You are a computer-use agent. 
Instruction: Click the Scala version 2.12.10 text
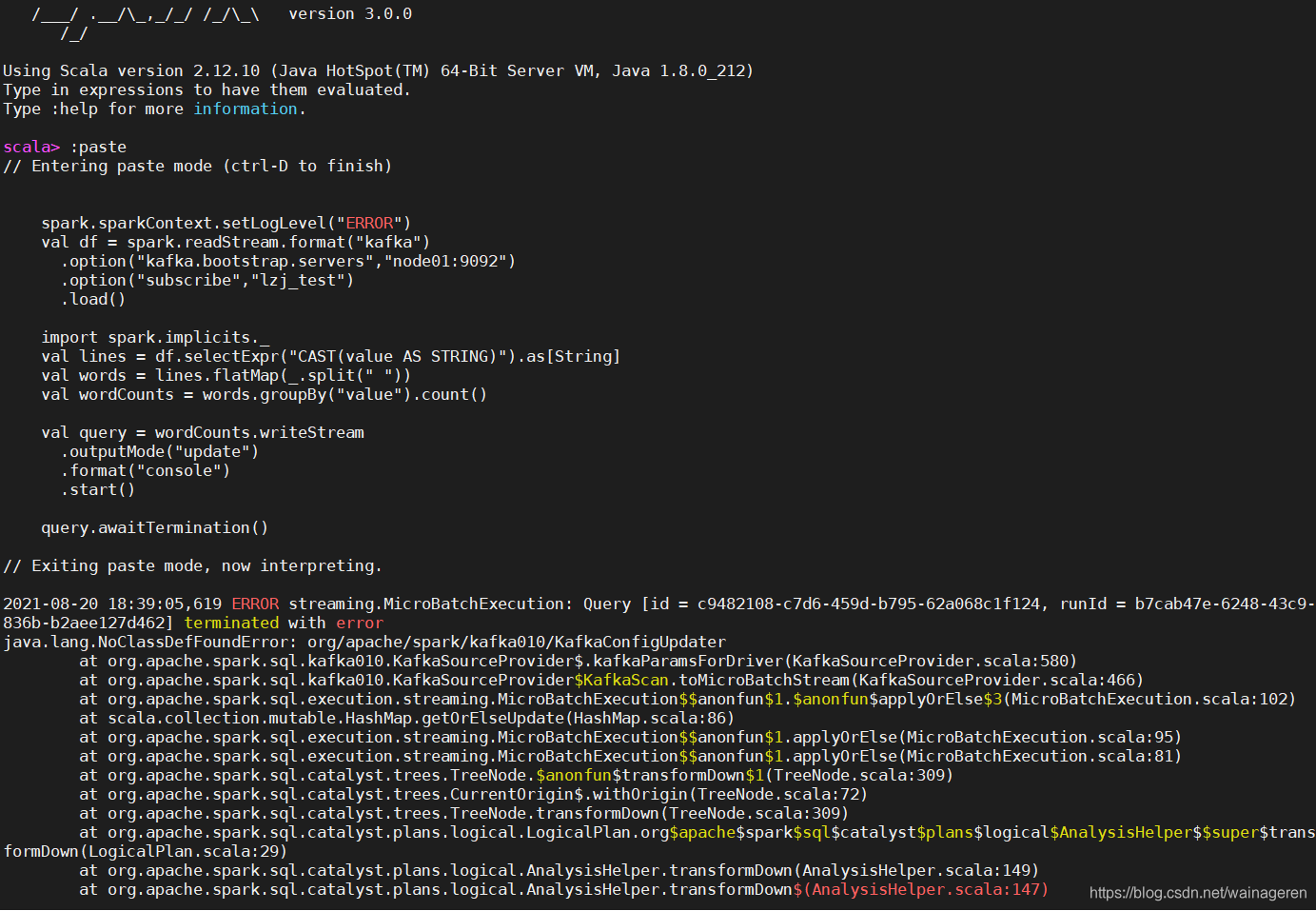tap(226, 69)
